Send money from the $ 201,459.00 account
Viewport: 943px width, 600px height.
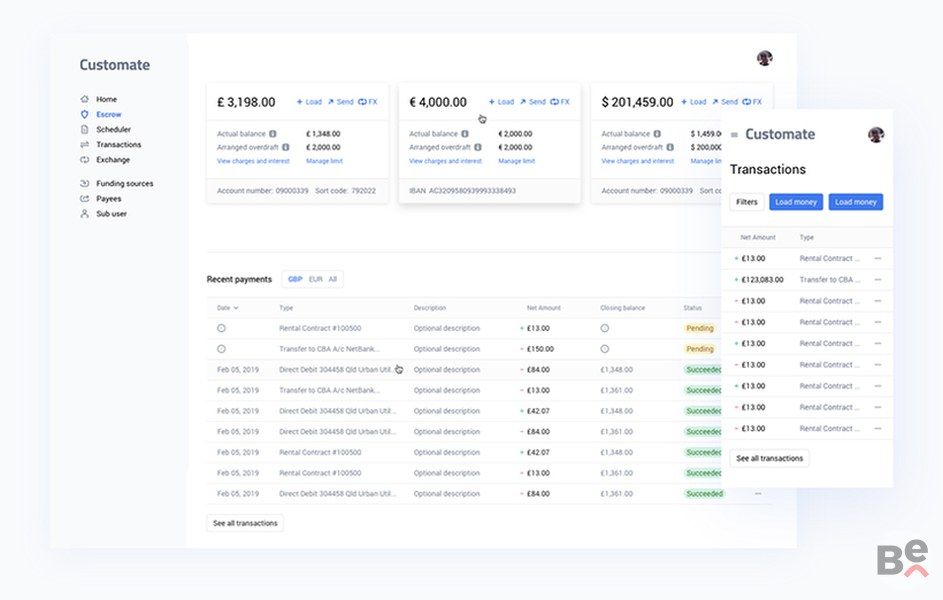coord(725,102)
